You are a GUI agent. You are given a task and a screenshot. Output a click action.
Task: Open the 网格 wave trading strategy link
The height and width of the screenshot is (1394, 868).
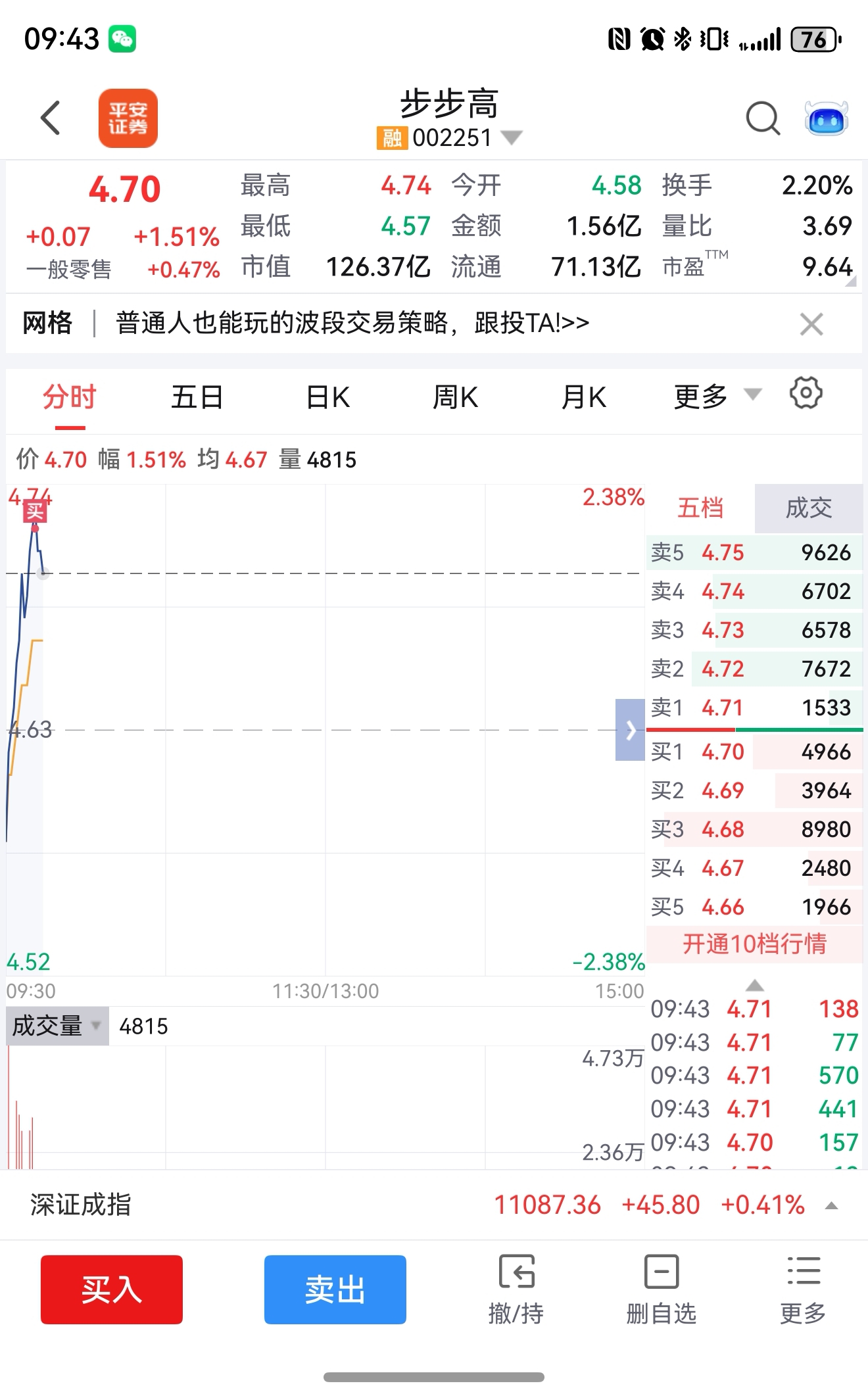(x=352, y=323)
